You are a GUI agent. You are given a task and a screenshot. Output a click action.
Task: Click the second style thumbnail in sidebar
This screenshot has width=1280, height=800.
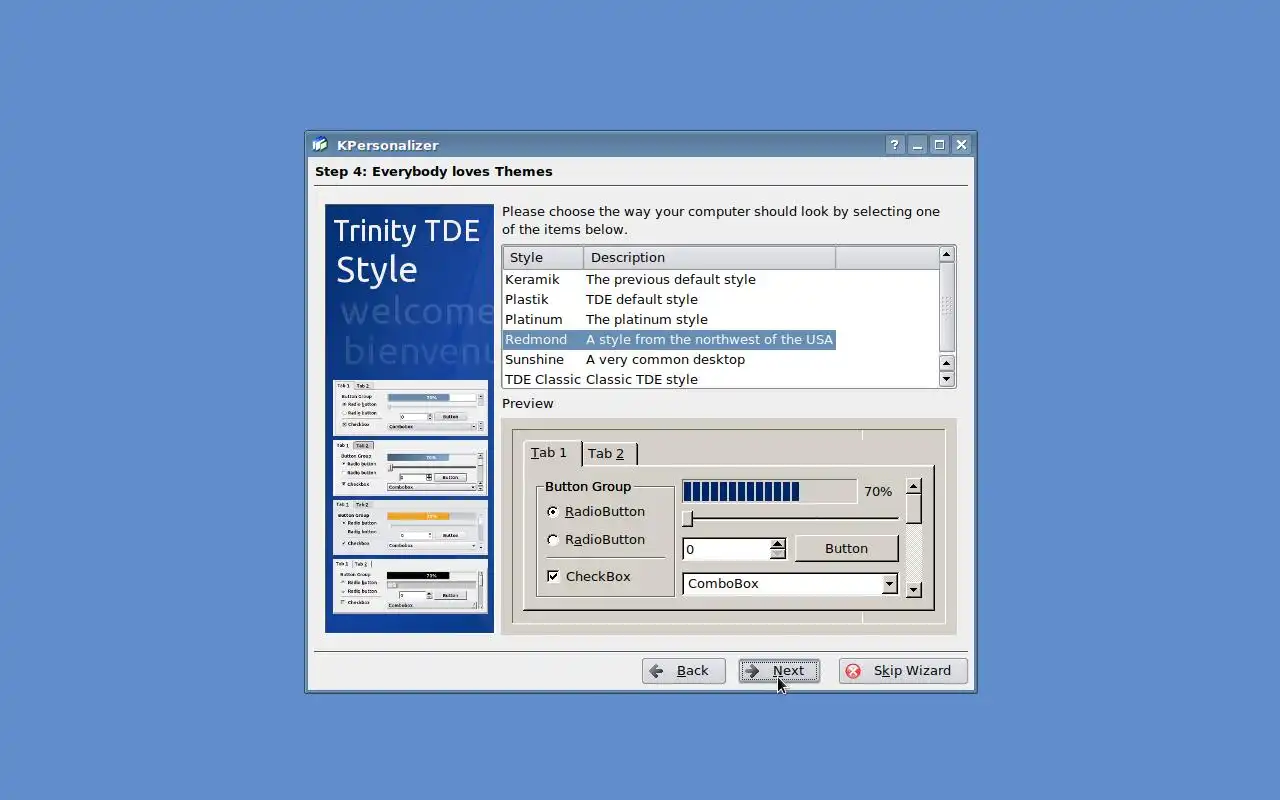pyautogui.click(x=410, y=467)
